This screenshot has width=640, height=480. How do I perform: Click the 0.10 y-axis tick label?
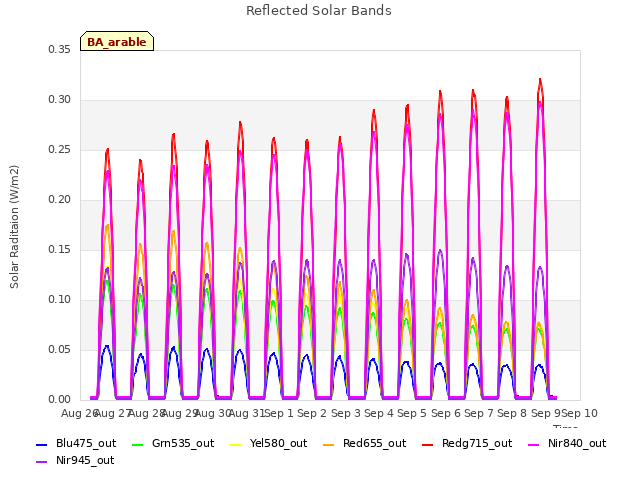click(x=60, y=300)
